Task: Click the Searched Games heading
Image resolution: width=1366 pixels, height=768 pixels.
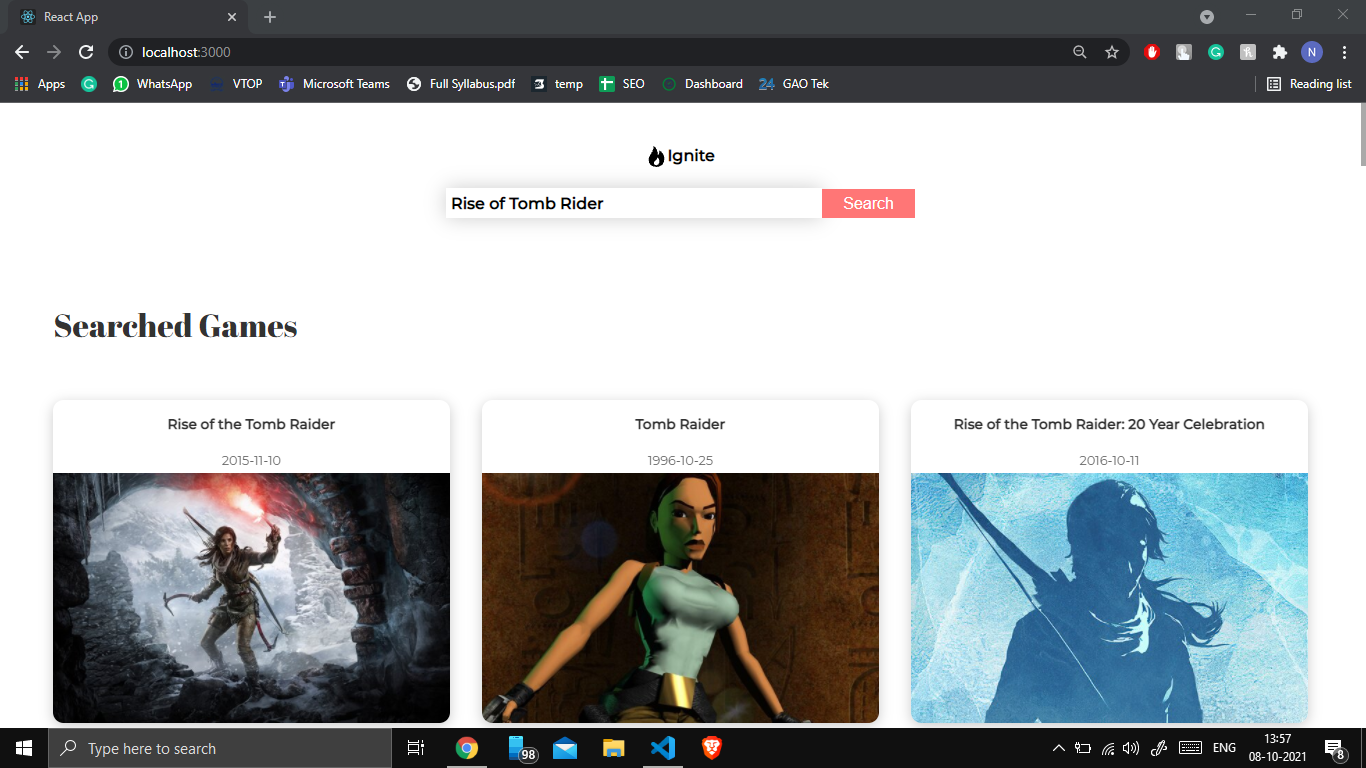Action: (176, 326)
